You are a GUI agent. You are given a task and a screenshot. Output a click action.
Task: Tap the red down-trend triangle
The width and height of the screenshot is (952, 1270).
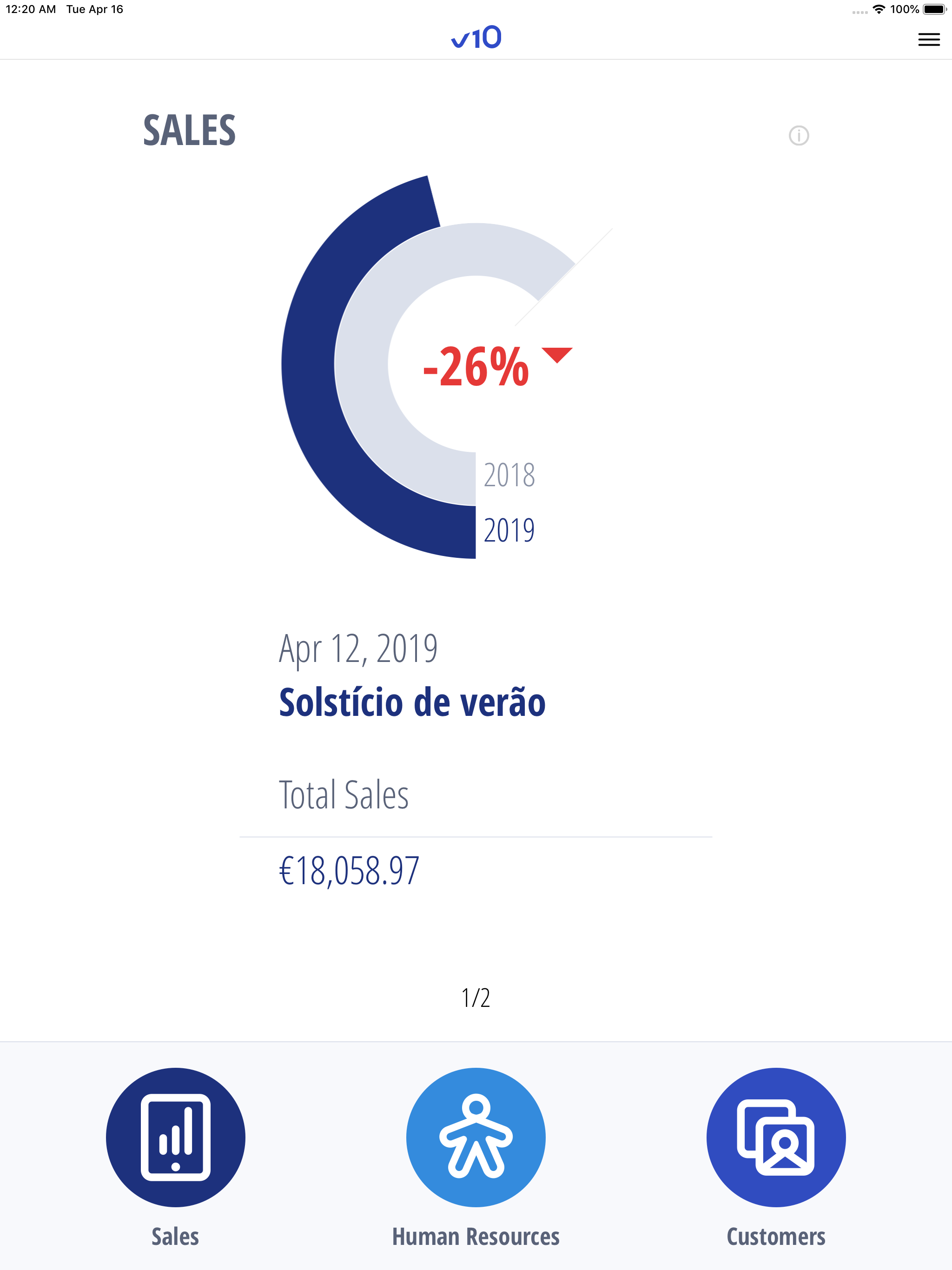[x=557, y=355]
